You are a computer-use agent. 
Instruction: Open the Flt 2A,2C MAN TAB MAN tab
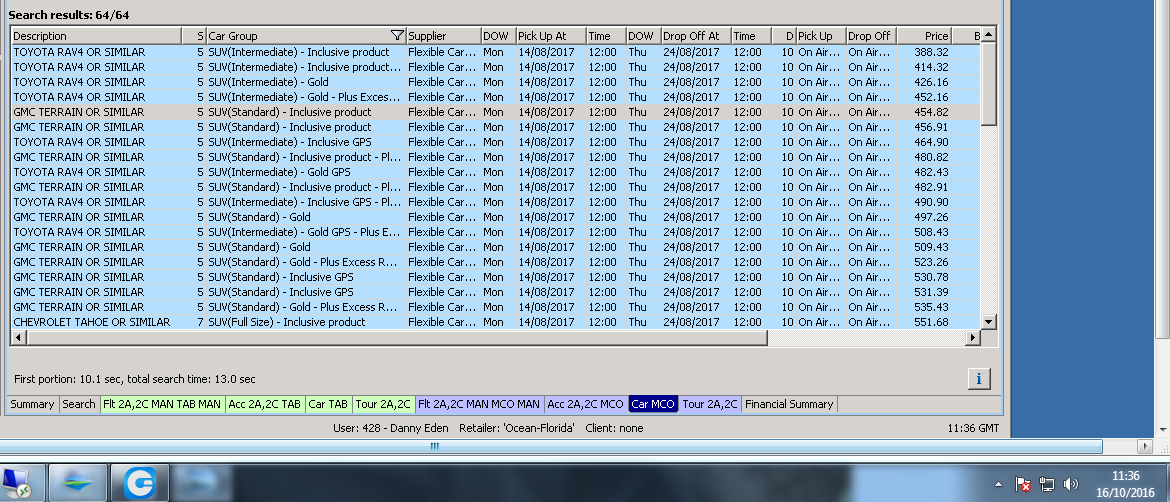(x=162, y=404)
